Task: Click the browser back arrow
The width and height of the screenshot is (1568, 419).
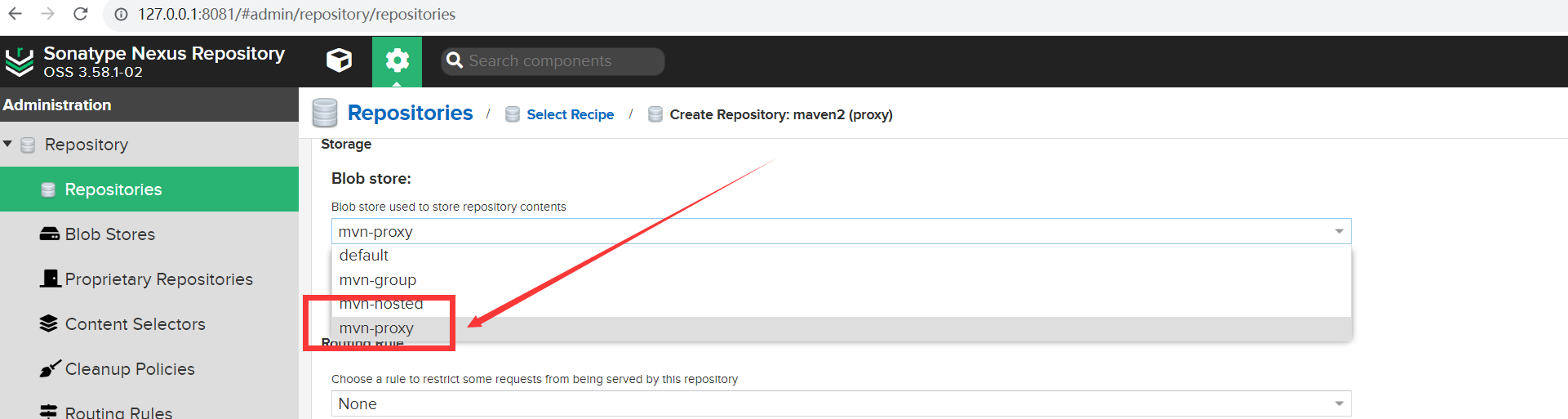Action: [16, 14]
